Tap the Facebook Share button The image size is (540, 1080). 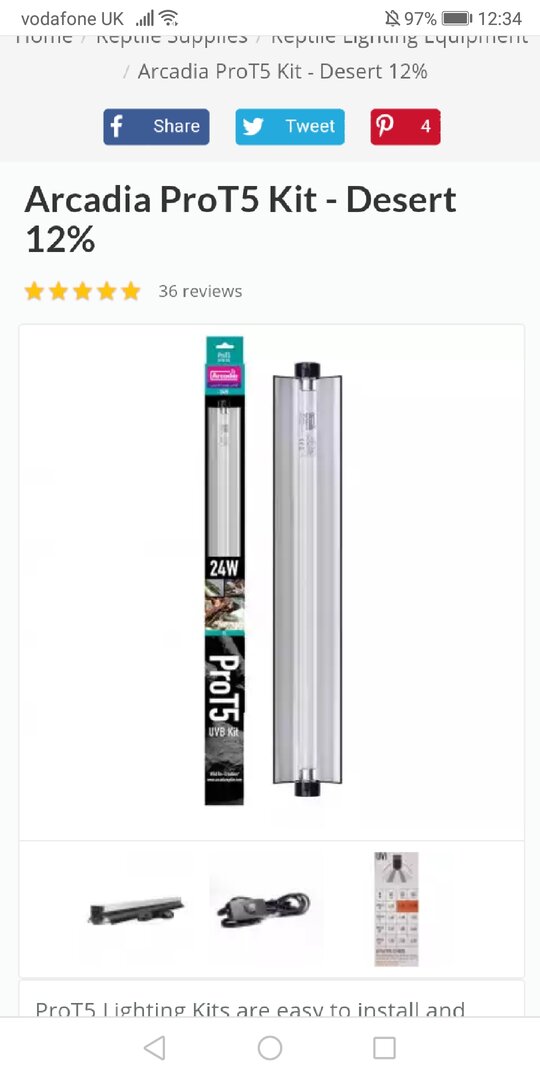click(x=156, y=127)
